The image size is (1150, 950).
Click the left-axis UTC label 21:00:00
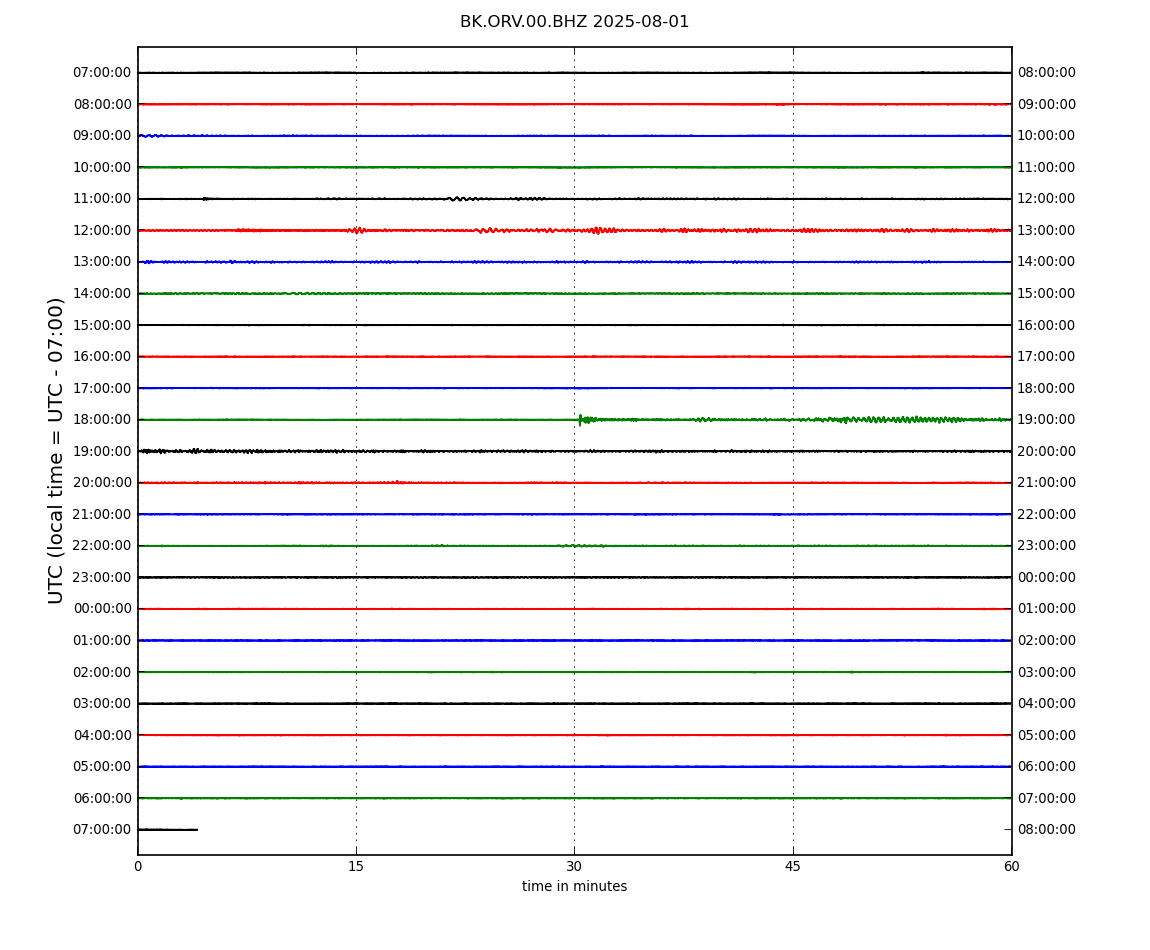[x=102, y=514]
